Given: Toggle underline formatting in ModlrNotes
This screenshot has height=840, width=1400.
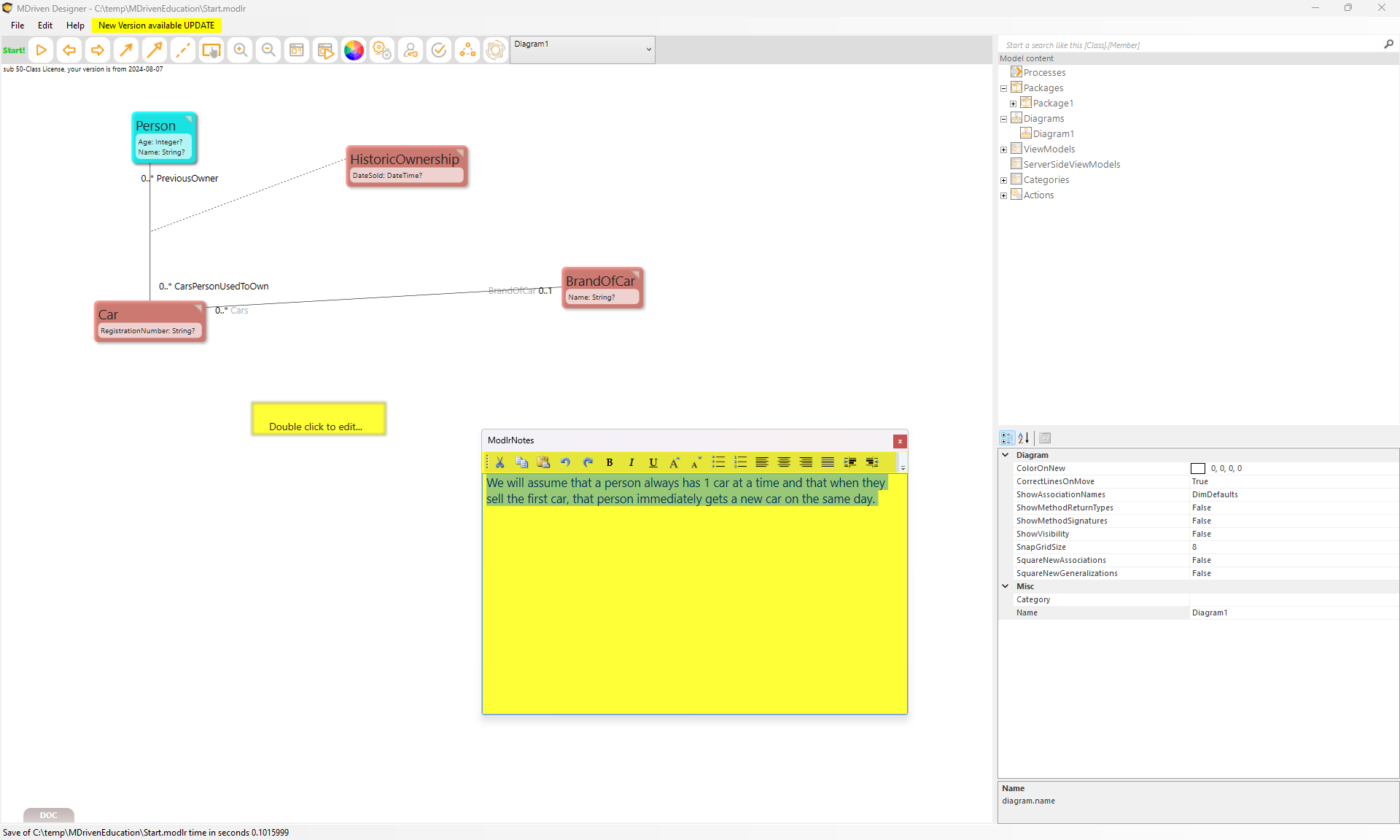Looking at the screenshot, I should (653, 462).
